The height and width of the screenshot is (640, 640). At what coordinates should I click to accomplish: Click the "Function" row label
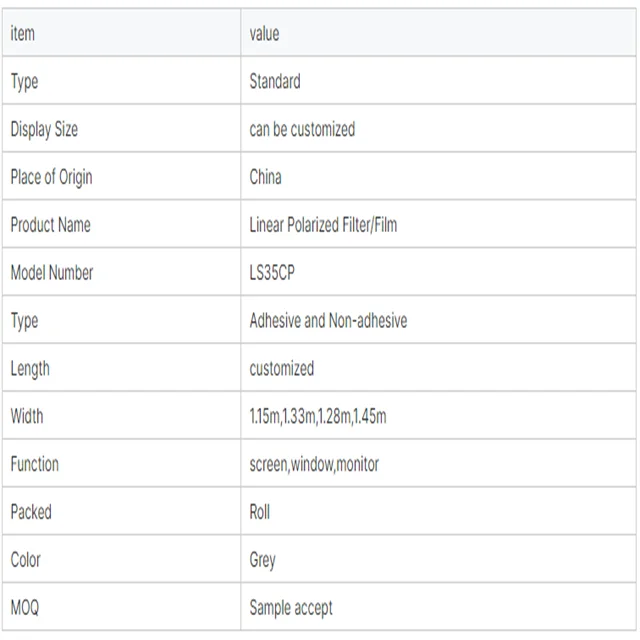35,464
